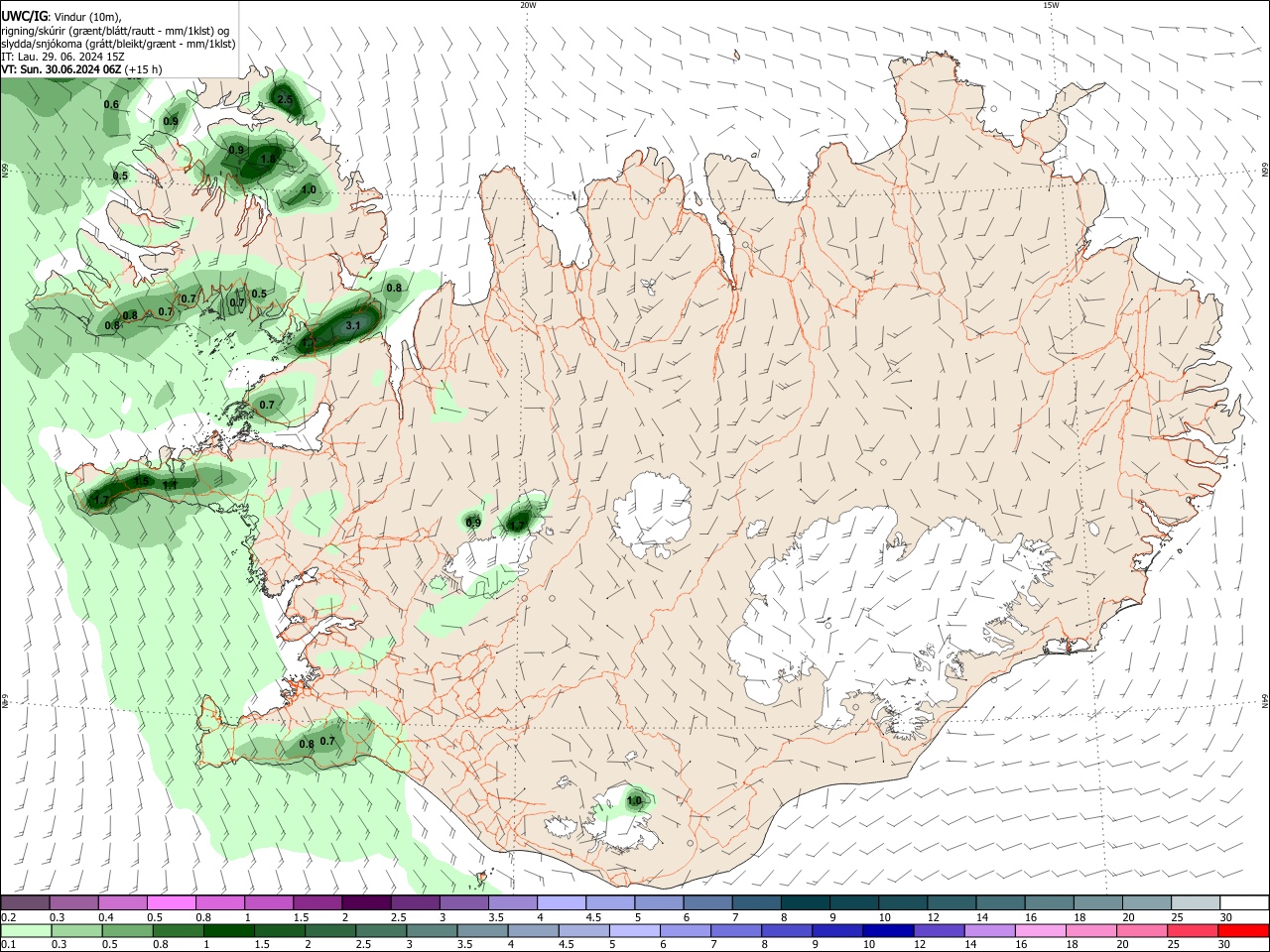Click the 15W longitude label
Image resolution: width=1270 pixels, height=952 pixels.
[1051, 5]
